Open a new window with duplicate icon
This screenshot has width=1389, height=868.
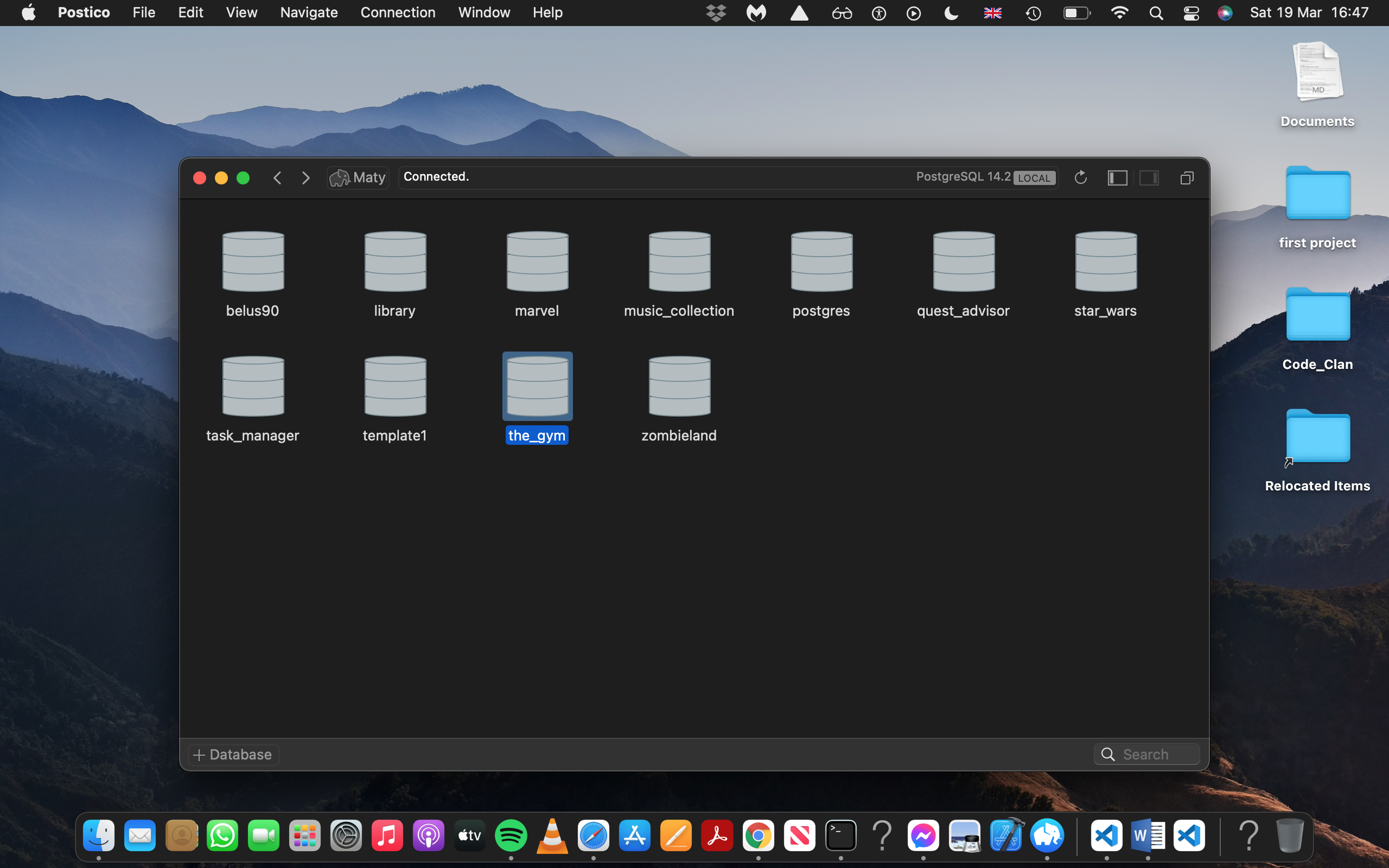1187,178
